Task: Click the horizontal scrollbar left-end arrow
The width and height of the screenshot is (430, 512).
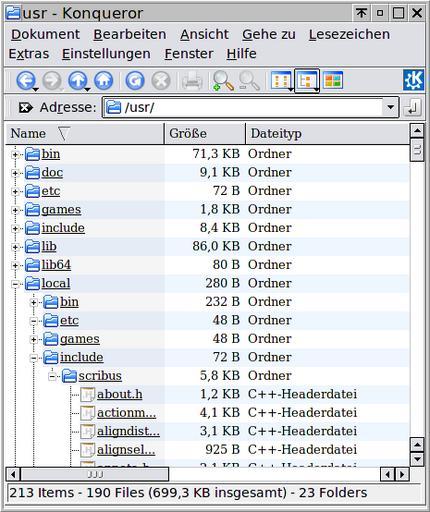Action: coord(13,474)
